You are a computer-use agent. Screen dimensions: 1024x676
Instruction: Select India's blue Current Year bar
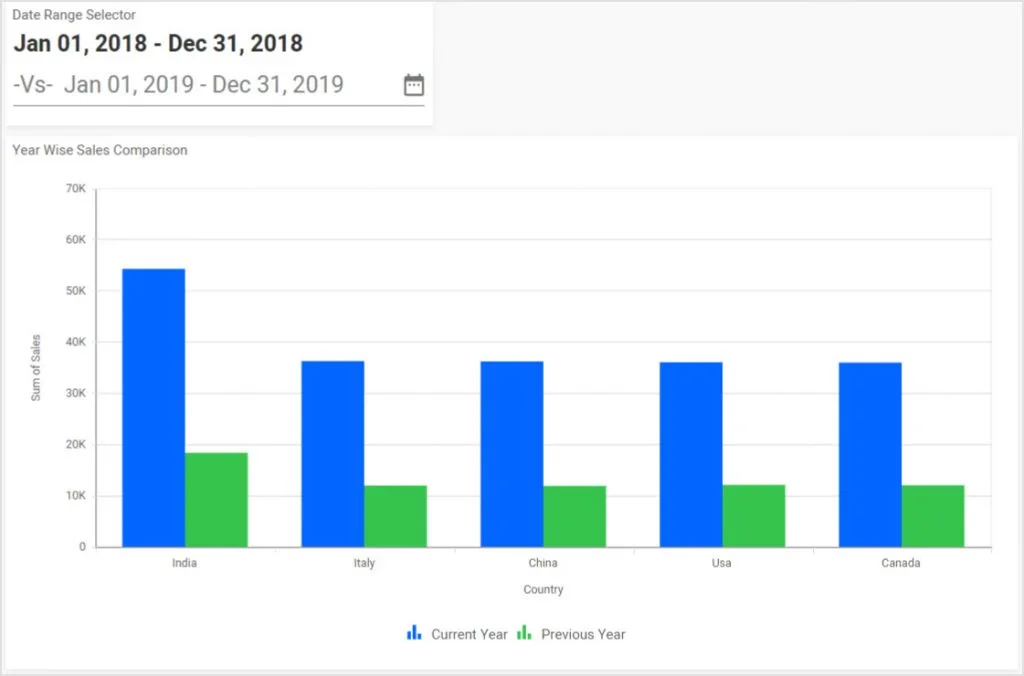pyautogui.click(x=153, y=408)
